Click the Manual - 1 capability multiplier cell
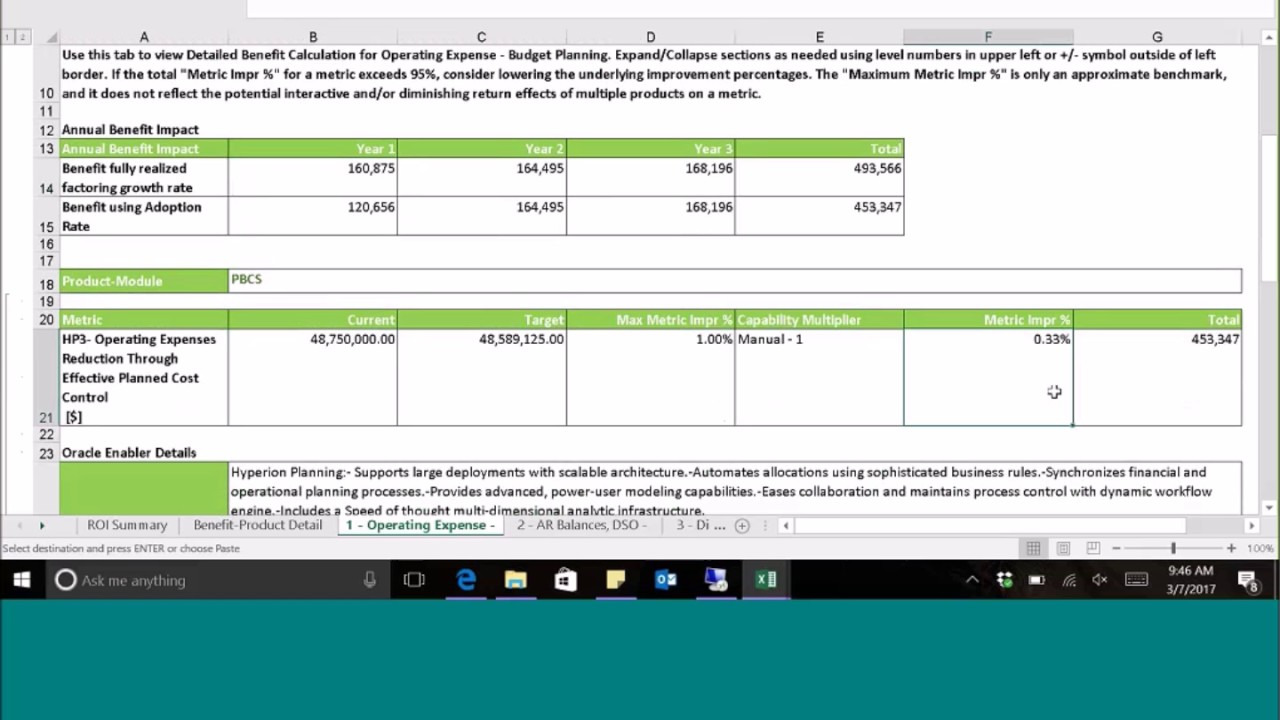The width and height of the screenshot is (1280, 720). [819, 377]
